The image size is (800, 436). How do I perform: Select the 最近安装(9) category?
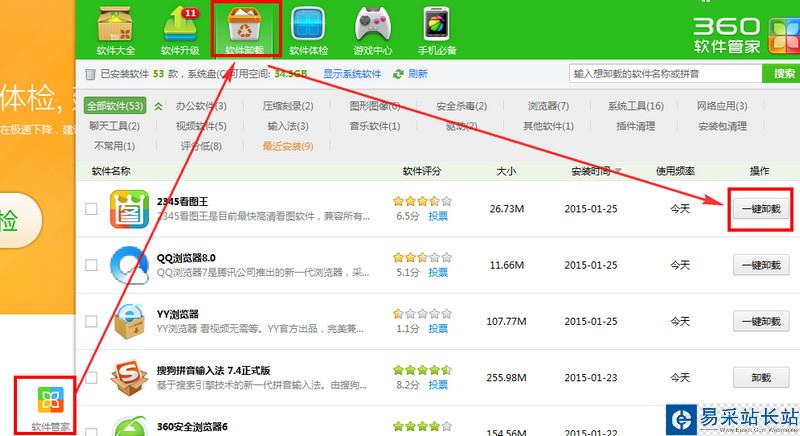coord(288,146)
